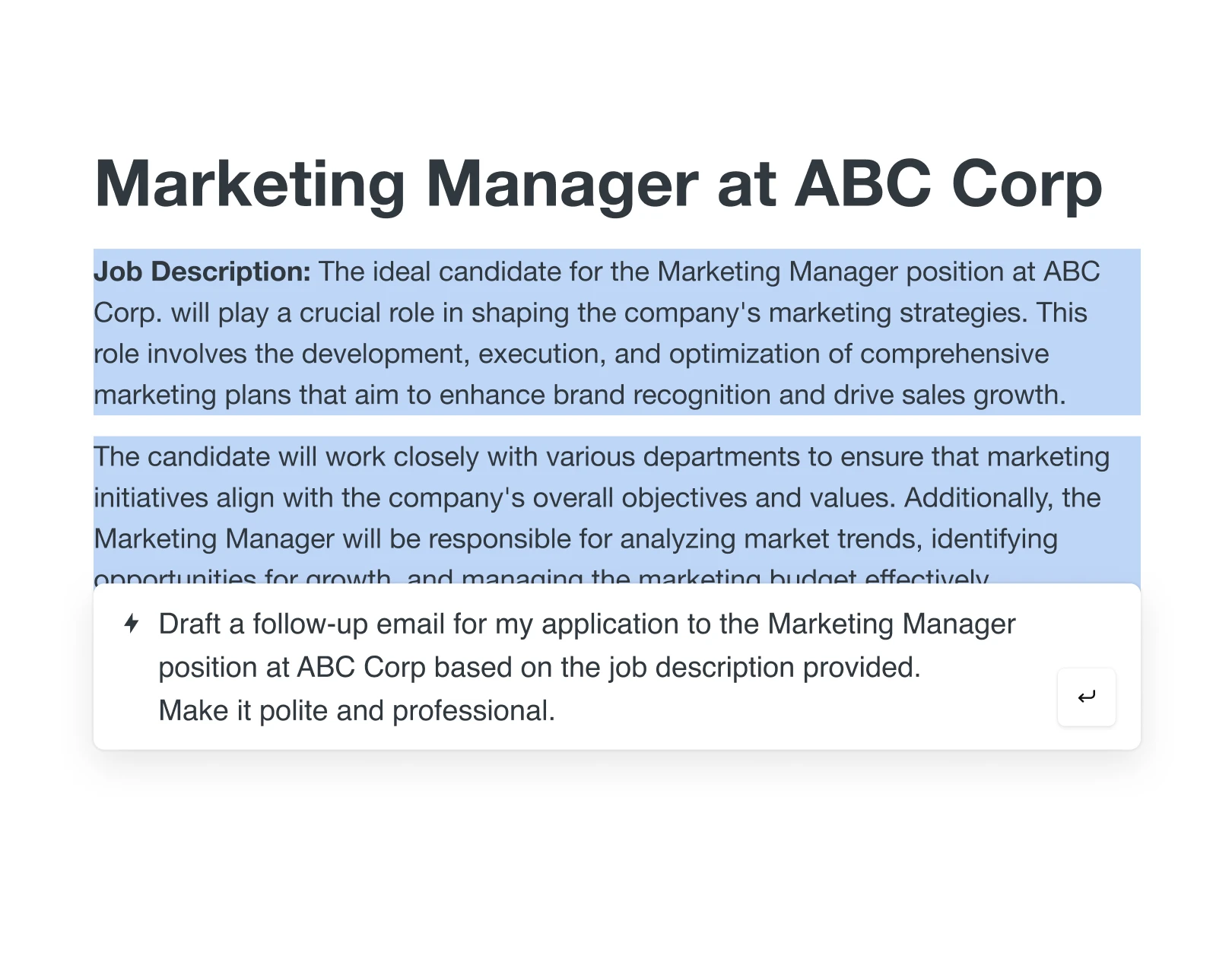Click the prompt line starting "position at ABC Corp"
Screen dimensions: 1232x959
coord(539,667)
